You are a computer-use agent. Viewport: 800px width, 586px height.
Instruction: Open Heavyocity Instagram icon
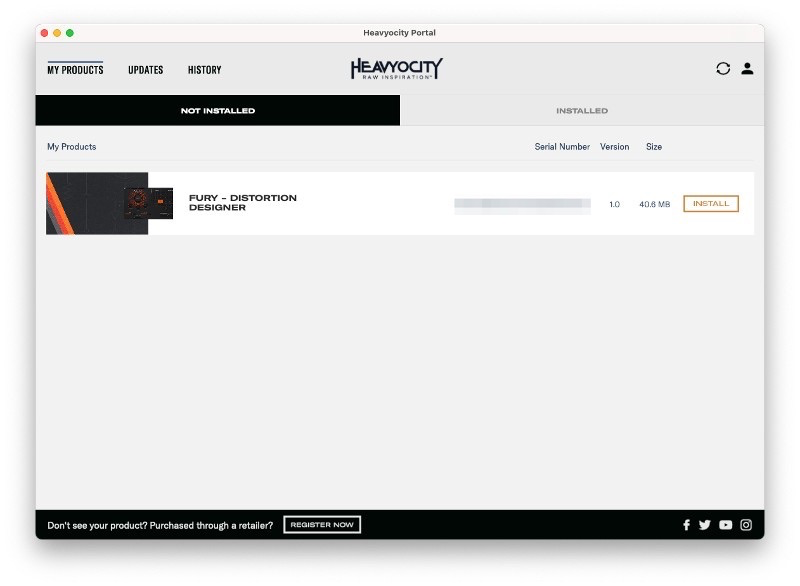pos(745,525)
